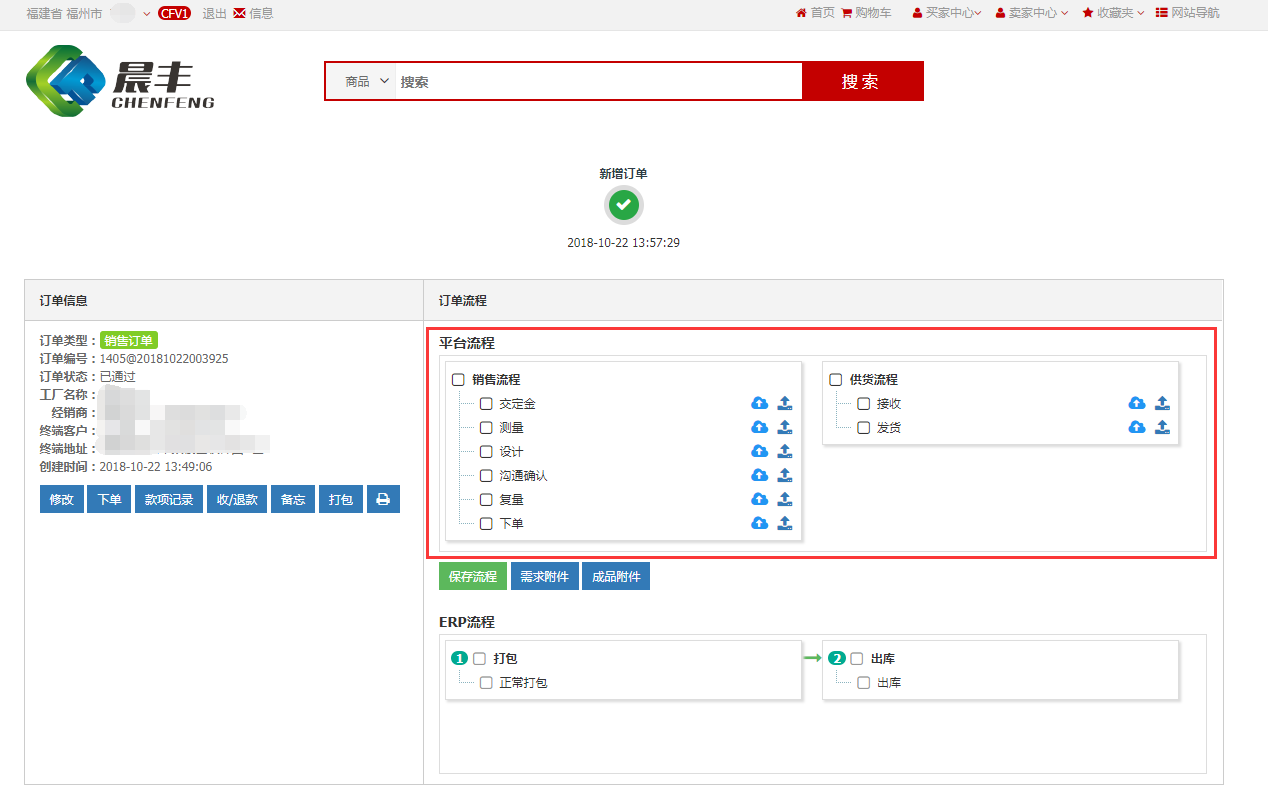The height and width of the screenshot is (786, 1268).
Task: Click tray upload icon for 沟通确认 row
Action: (x=785, y=475)
